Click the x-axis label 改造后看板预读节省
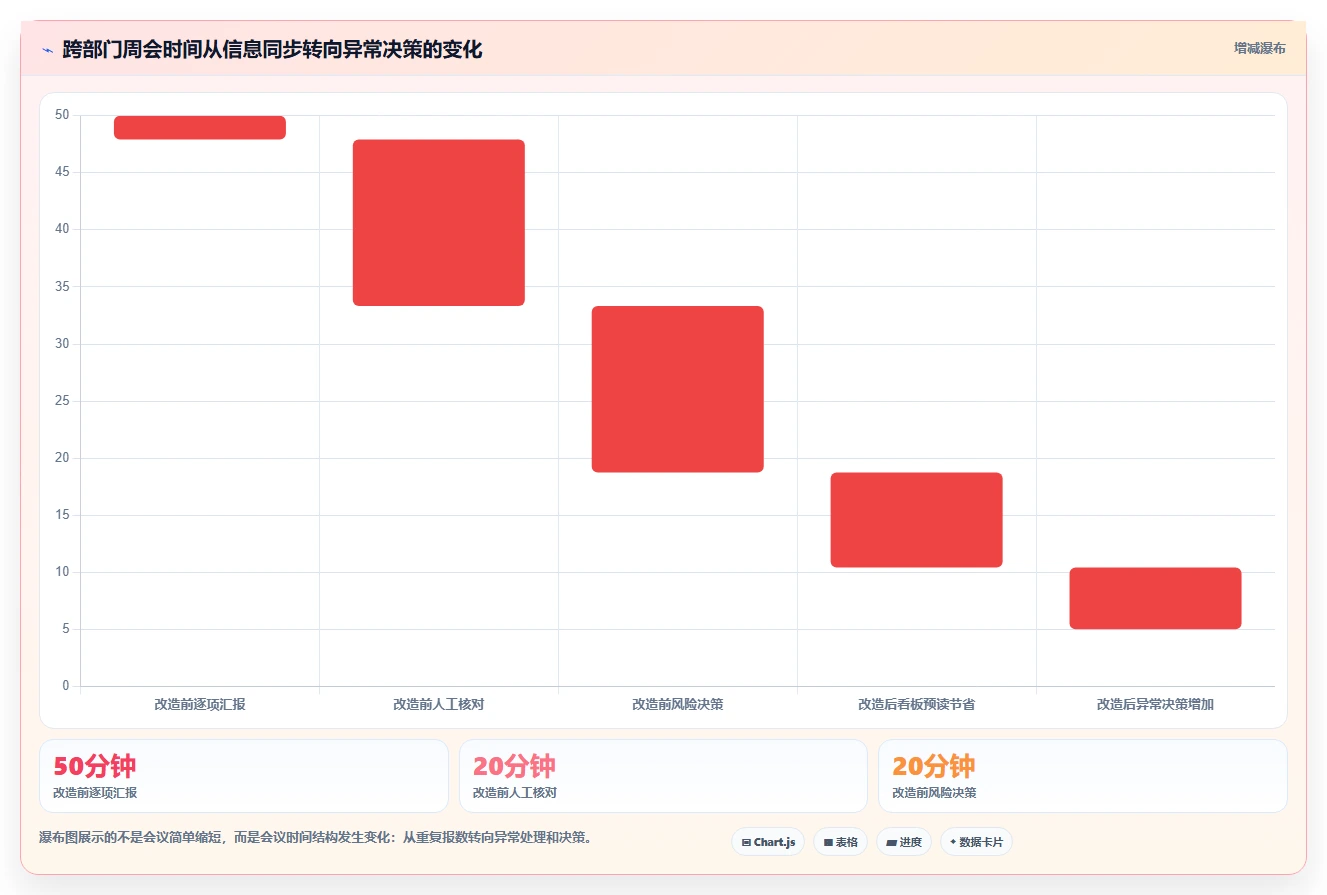Image resolution: width=1327 pixels, height=895 pixels. [917, 704]
